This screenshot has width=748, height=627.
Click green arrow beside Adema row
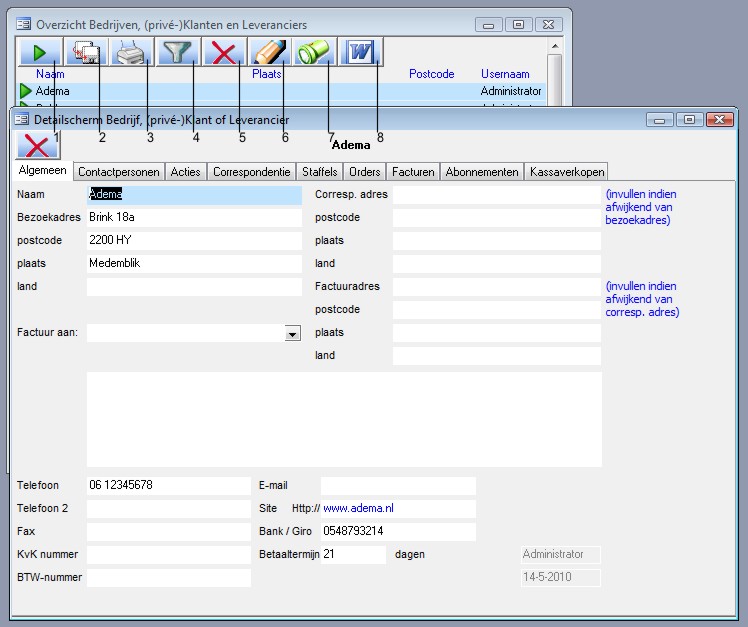pos(25,91)
